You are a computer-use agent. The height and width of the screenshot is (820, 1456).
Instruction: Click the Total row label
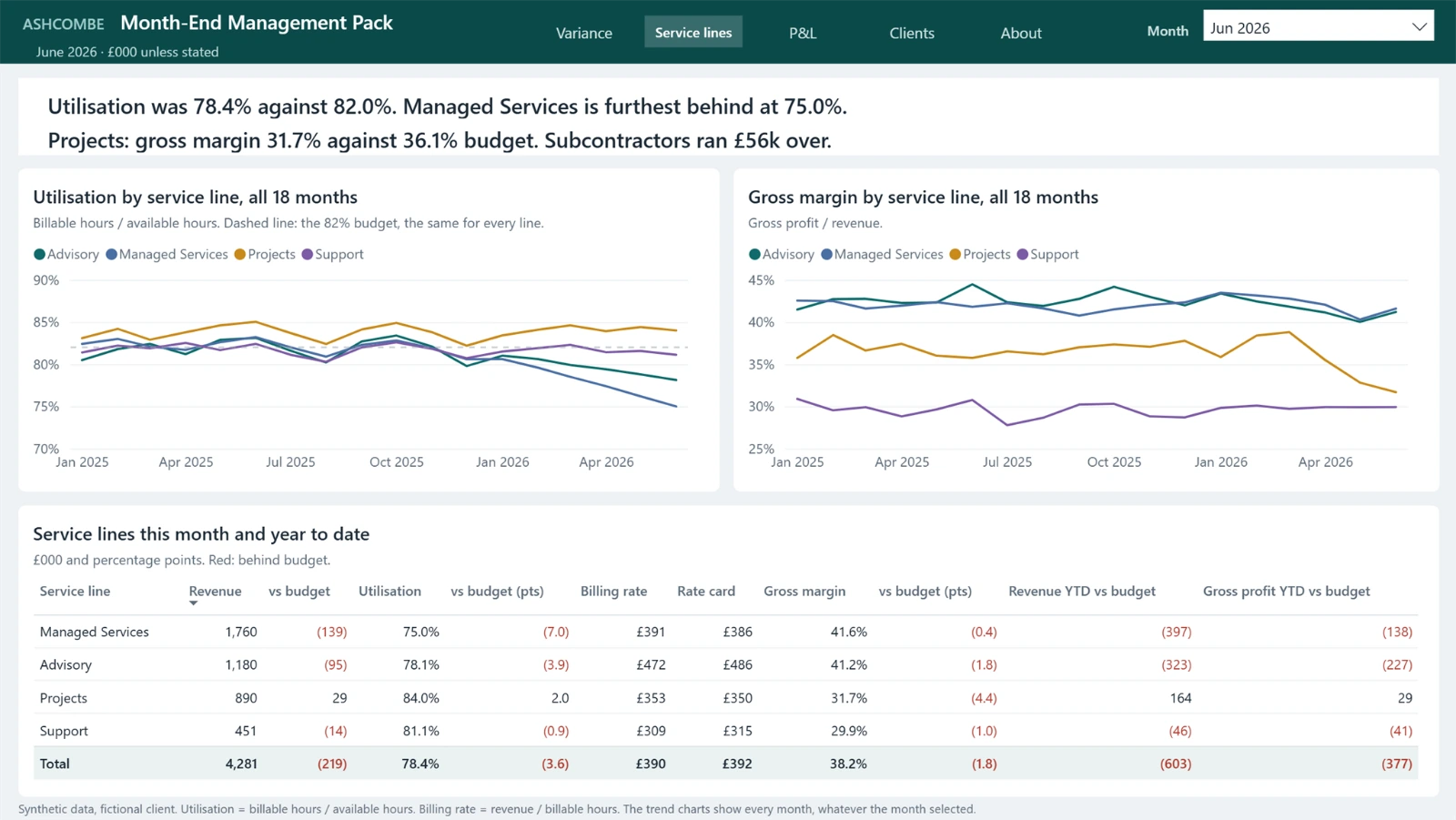[x=55, y=764]
